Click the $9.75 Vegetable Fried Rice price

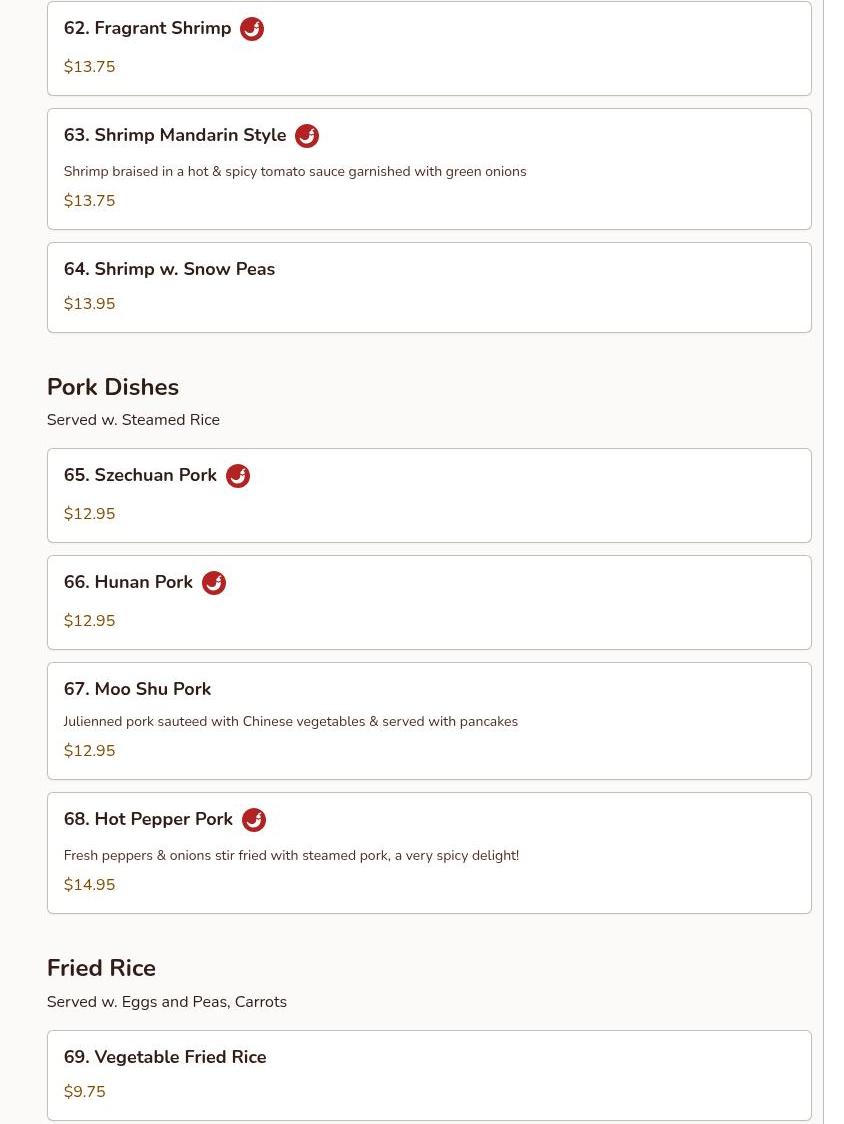(x=84, y=1092)
